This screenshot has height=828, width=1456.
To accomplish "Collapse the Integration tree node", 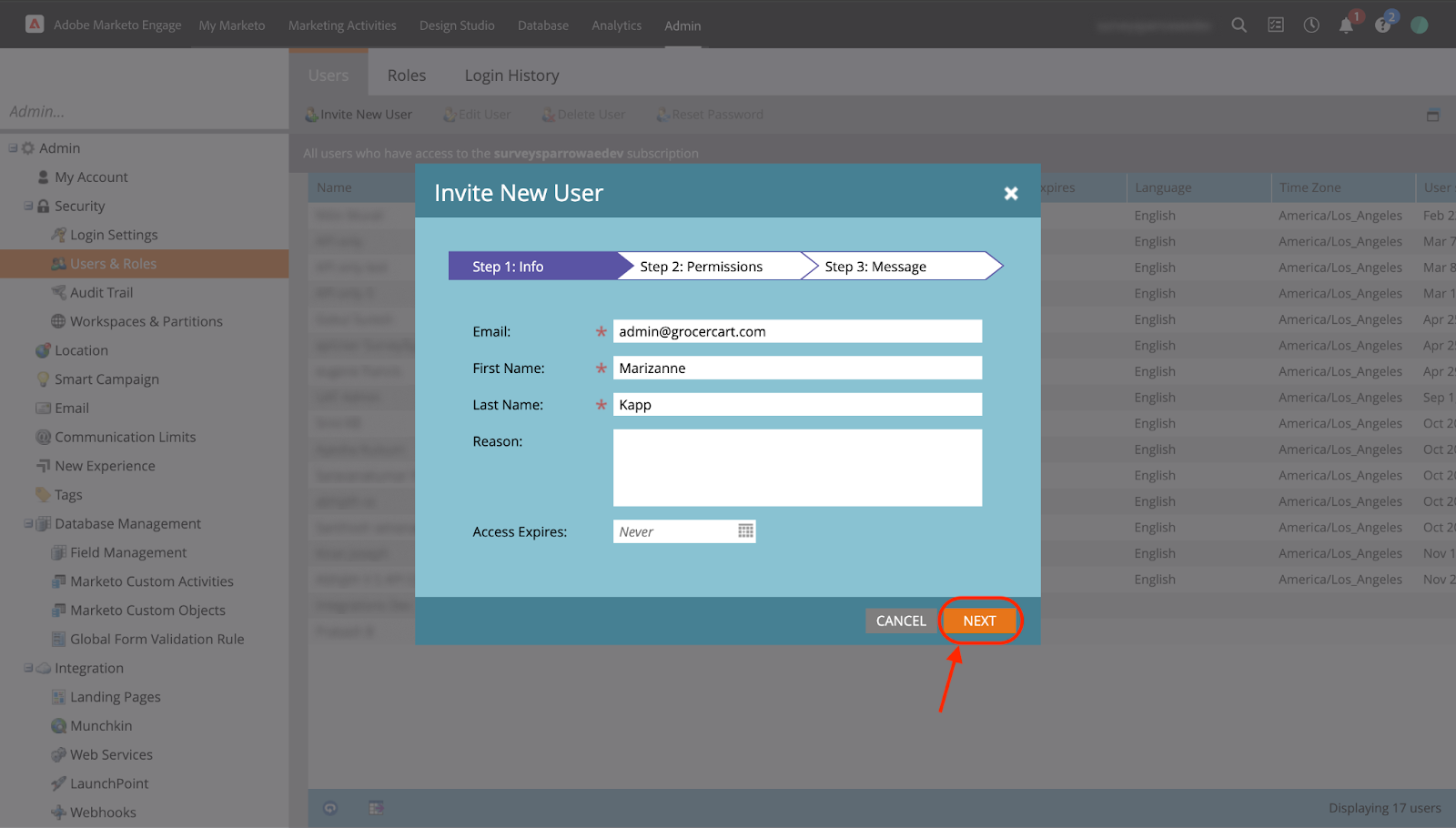I will pos(28,668).
